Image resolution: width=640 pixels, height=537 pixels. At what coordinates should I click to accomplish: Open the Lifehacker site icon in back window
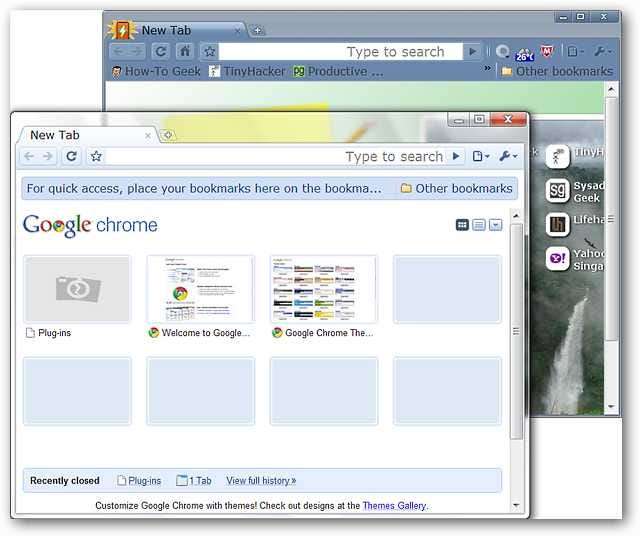pos(557,224)
